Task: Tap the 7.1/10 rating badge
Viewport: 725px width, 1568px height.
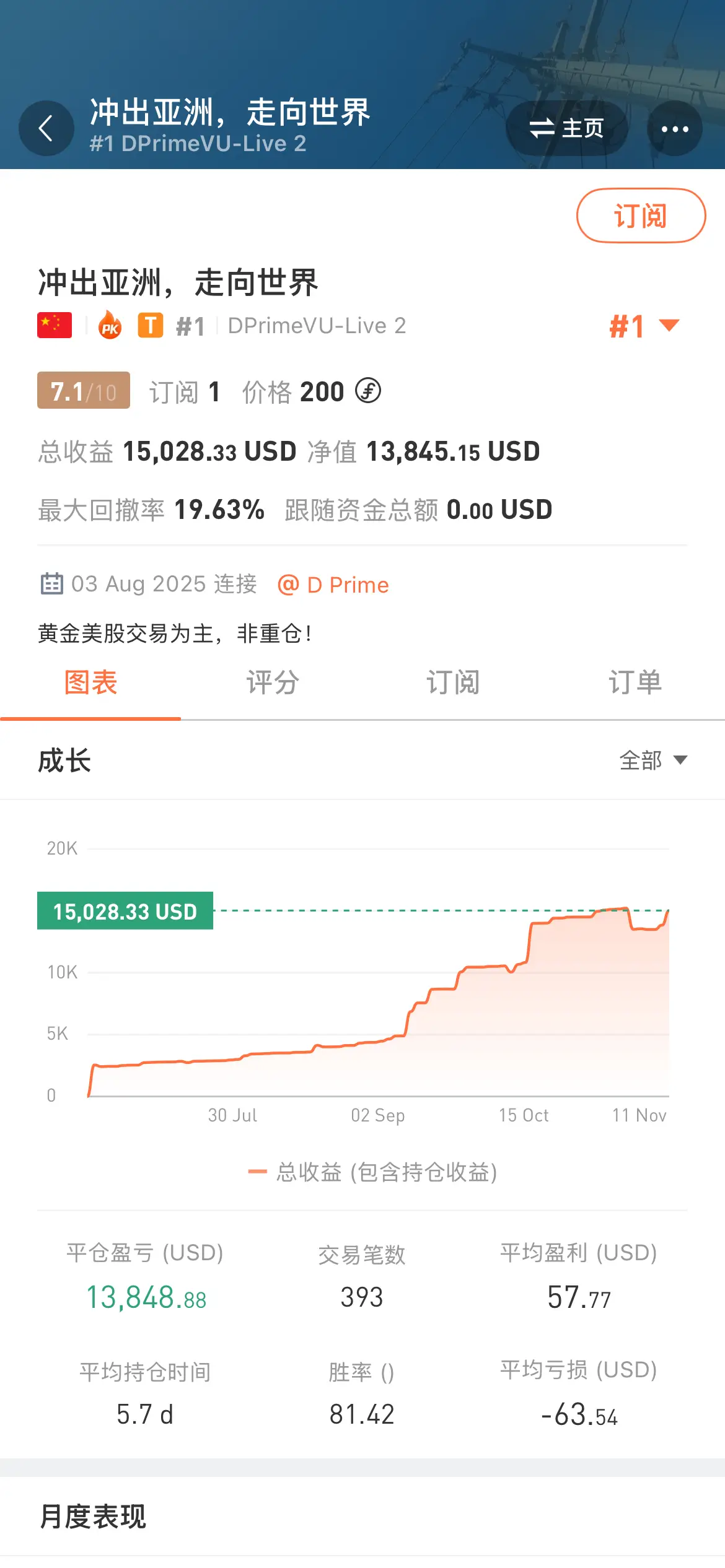Action: tap(84, 391)
